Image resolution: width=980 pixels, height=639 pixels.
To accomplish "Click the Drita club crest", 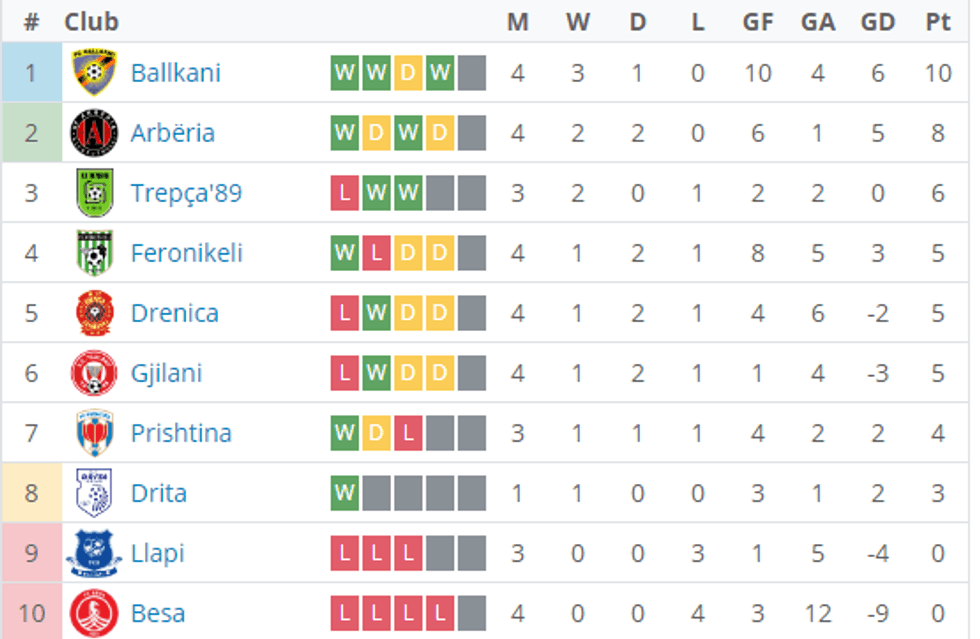I will [94, 493].
